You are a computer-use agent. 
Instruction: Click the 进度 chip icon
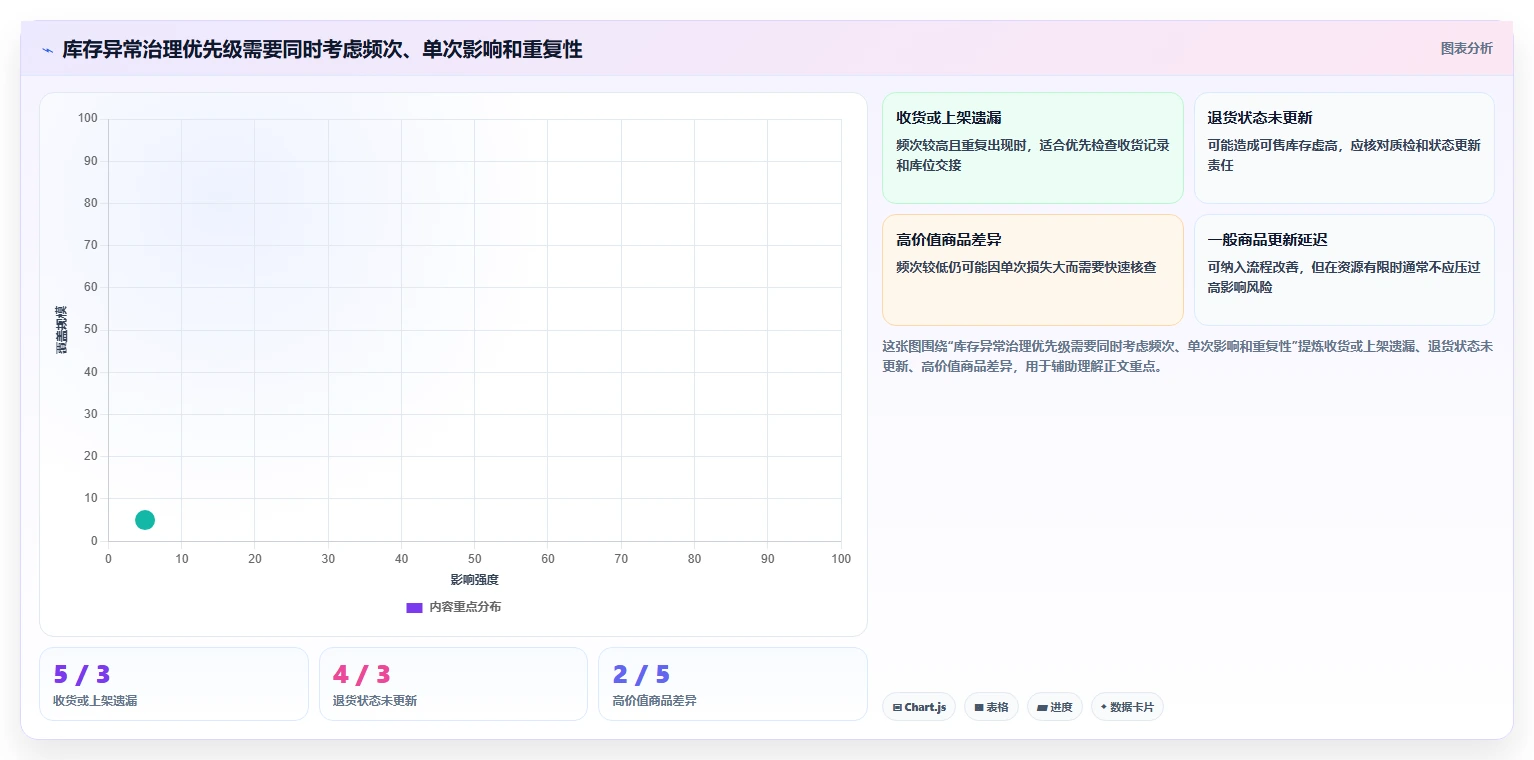[x=1042, y=708]
